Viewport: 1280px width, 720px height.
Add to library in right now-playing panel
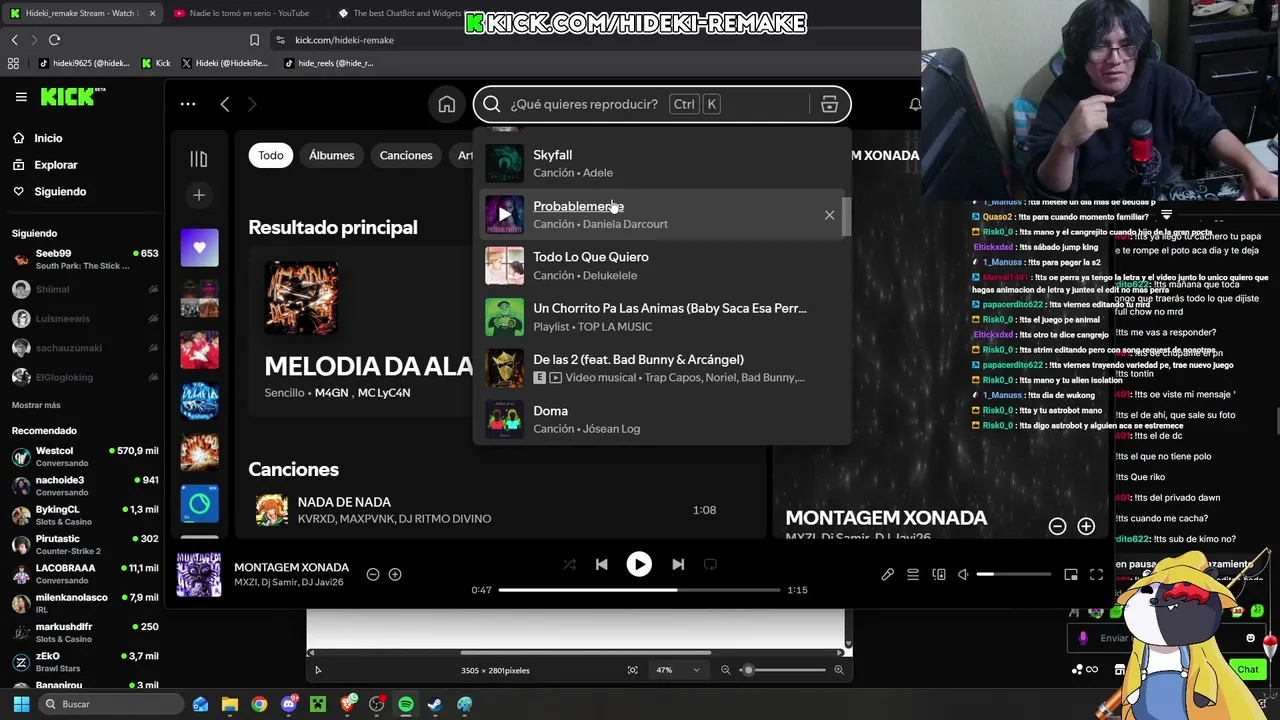(1086, 526)
